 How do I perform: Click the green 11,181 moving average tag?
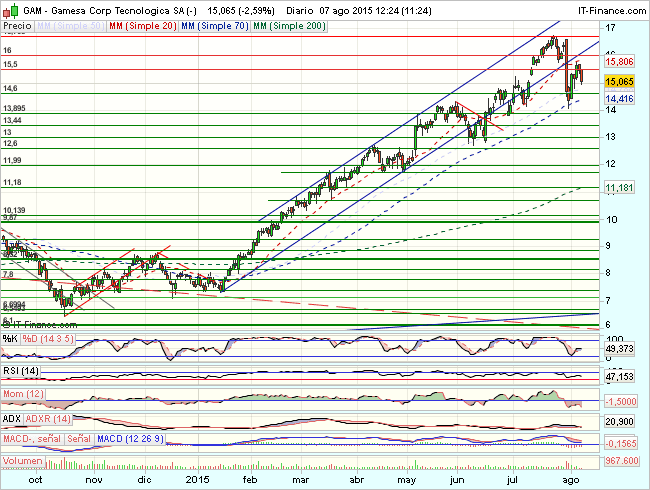click(619, 188)
